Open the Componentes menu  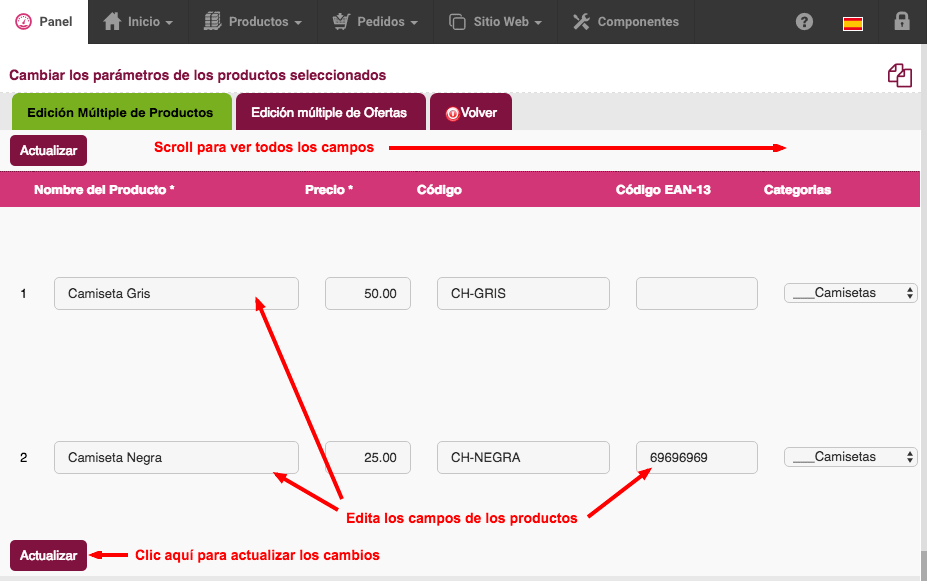pyautogui.click(x=626, y=22)
